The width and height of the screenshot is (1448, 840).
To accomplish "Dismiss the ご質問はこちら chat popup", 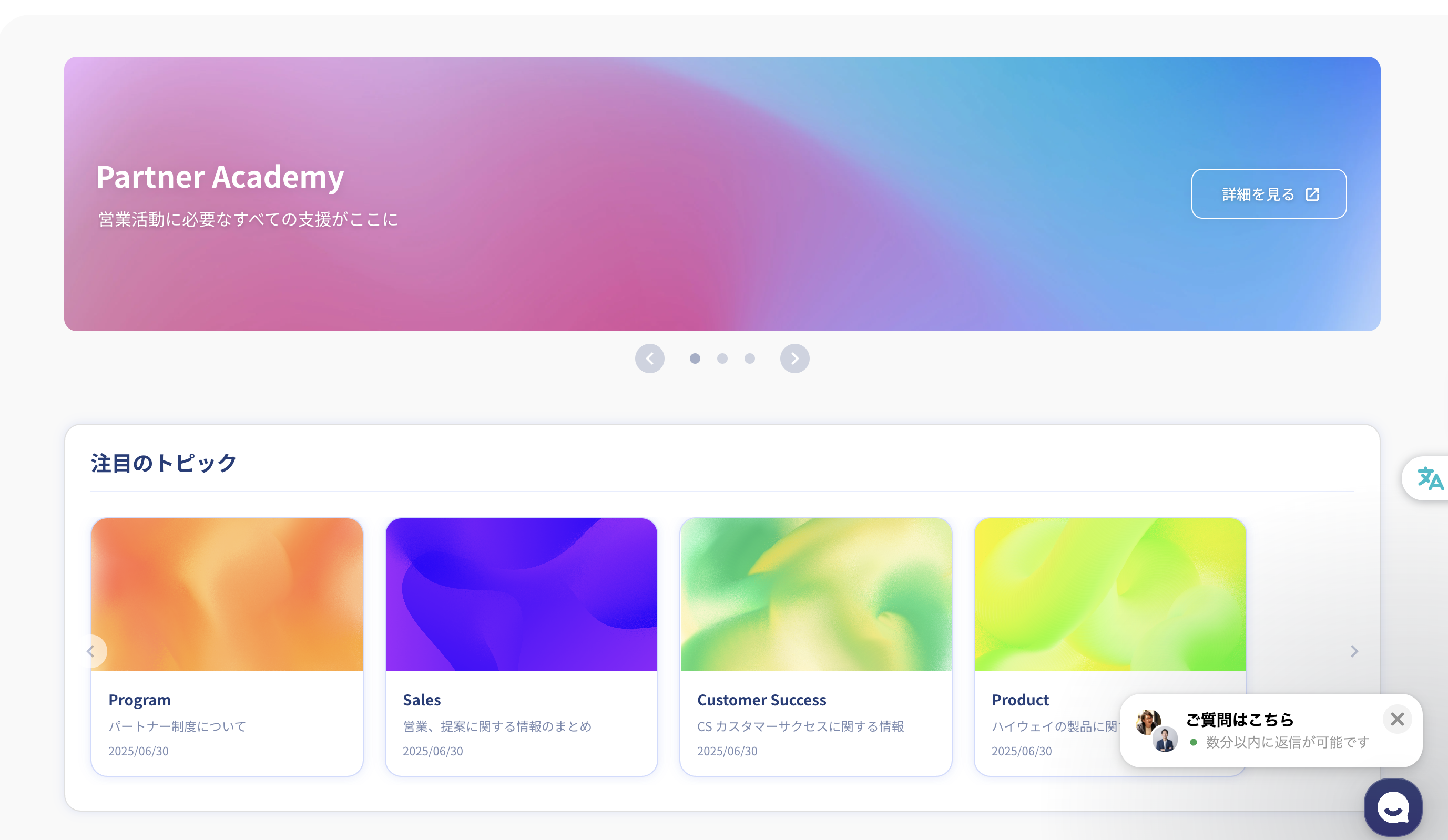I will click(1397, 719).
